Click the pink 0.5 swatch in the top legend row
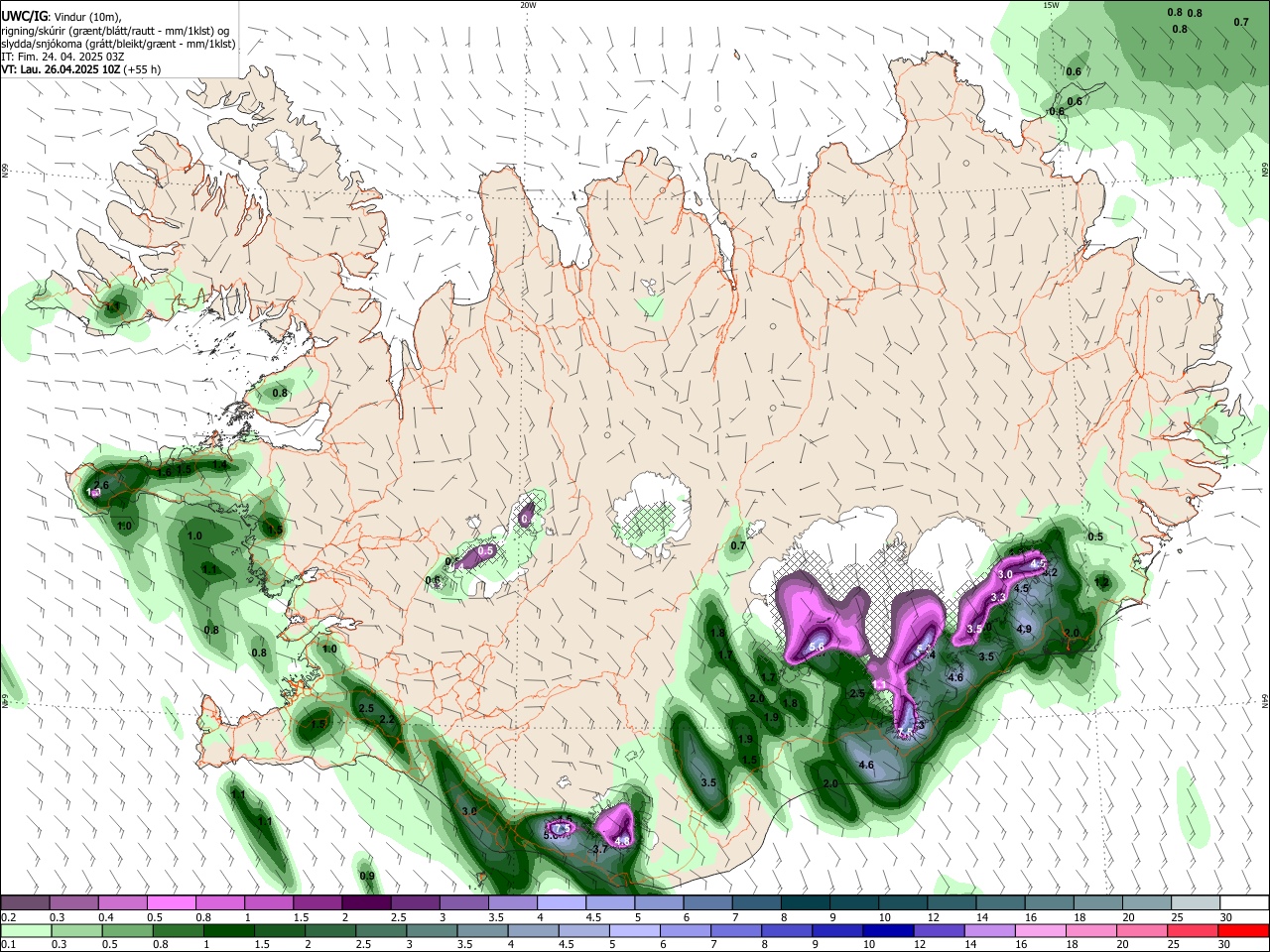The height and width of the screenshot is (952, 1270). pyautogui.click(x=172, y=903)
